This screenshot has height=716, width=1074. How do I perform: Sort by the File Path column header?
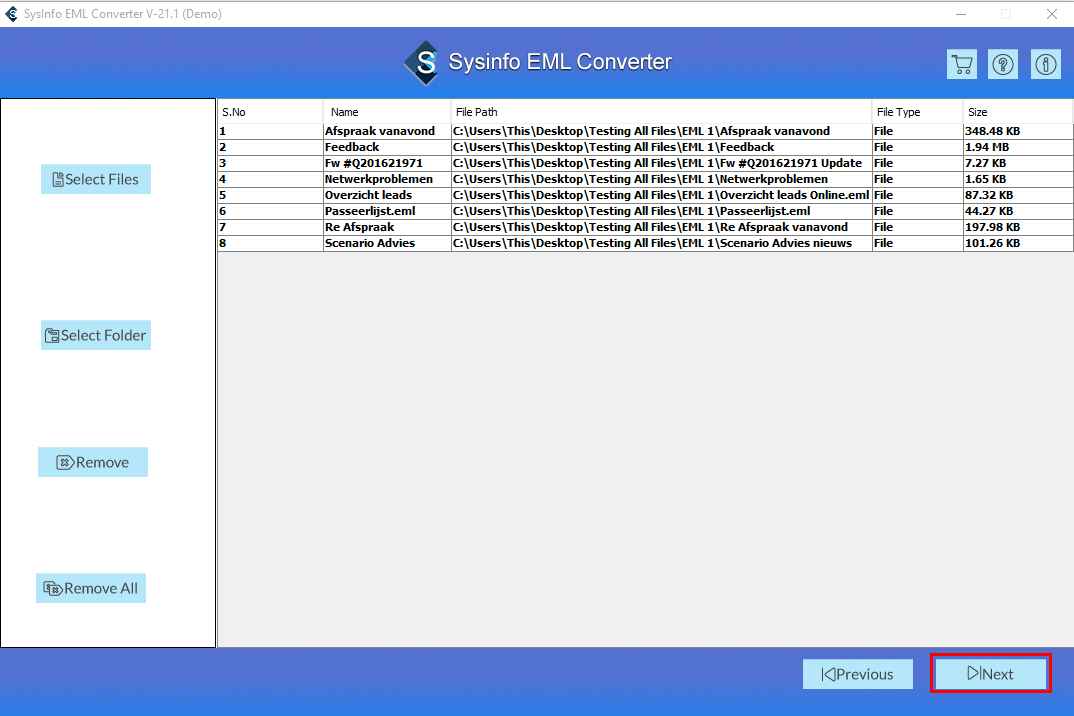point(661,112)
